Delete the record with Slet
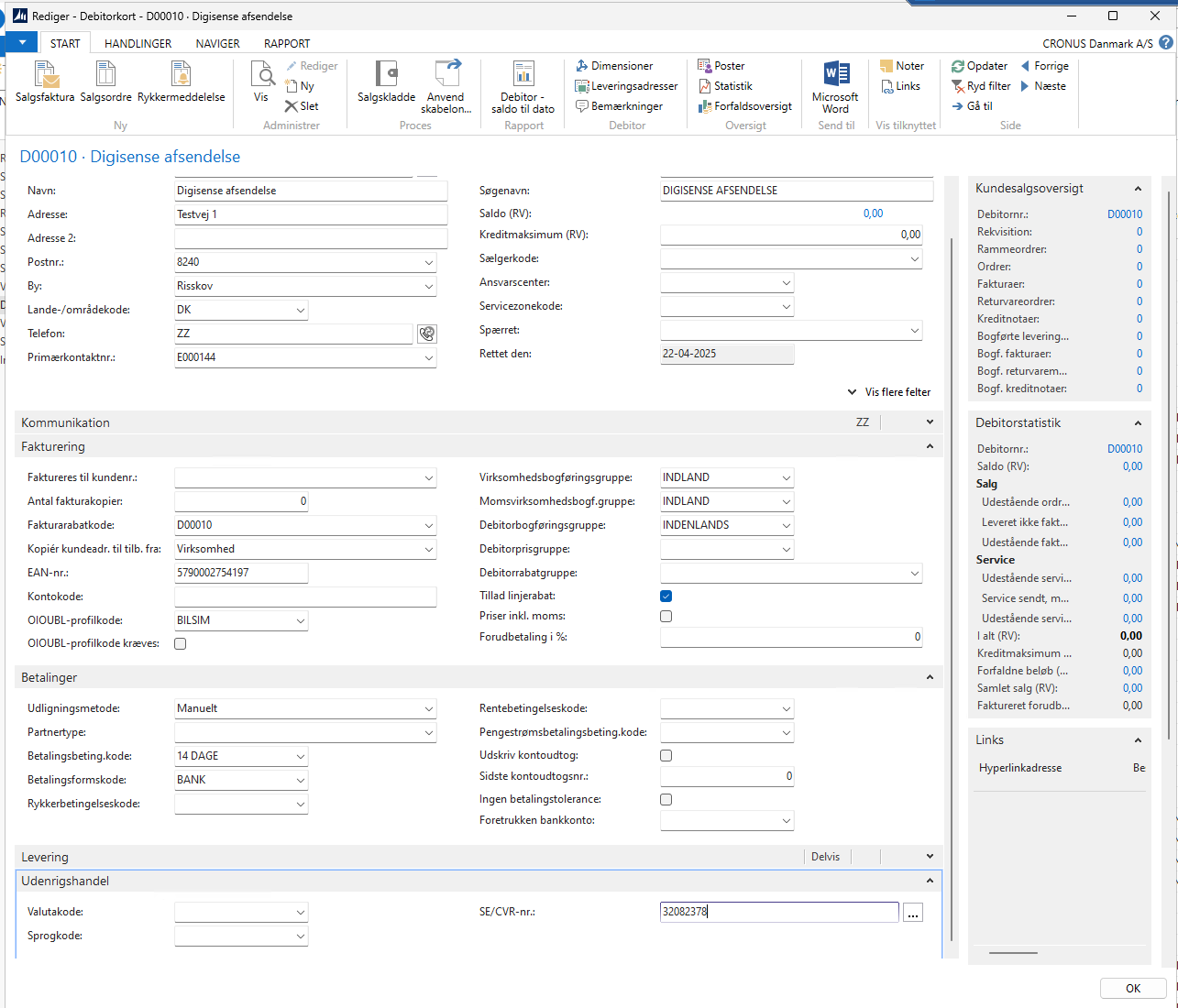This screenshot has width=1178, height=1008. click(x=302, y=106)
